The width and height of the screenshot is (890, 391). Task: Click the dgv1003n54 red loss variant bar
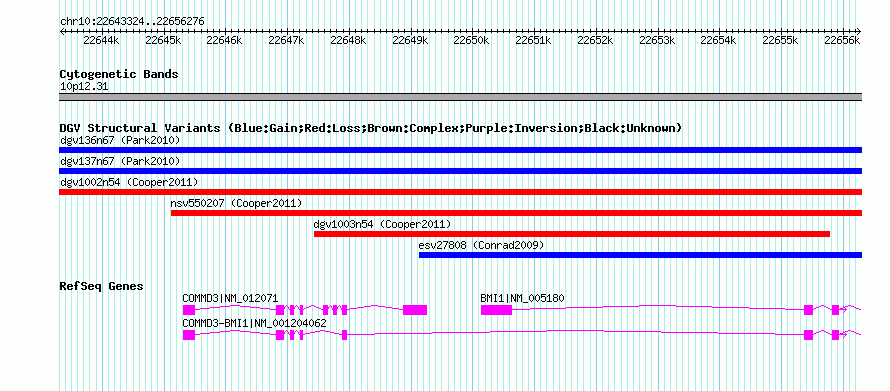pyautogui.click(x=572, y=234)
